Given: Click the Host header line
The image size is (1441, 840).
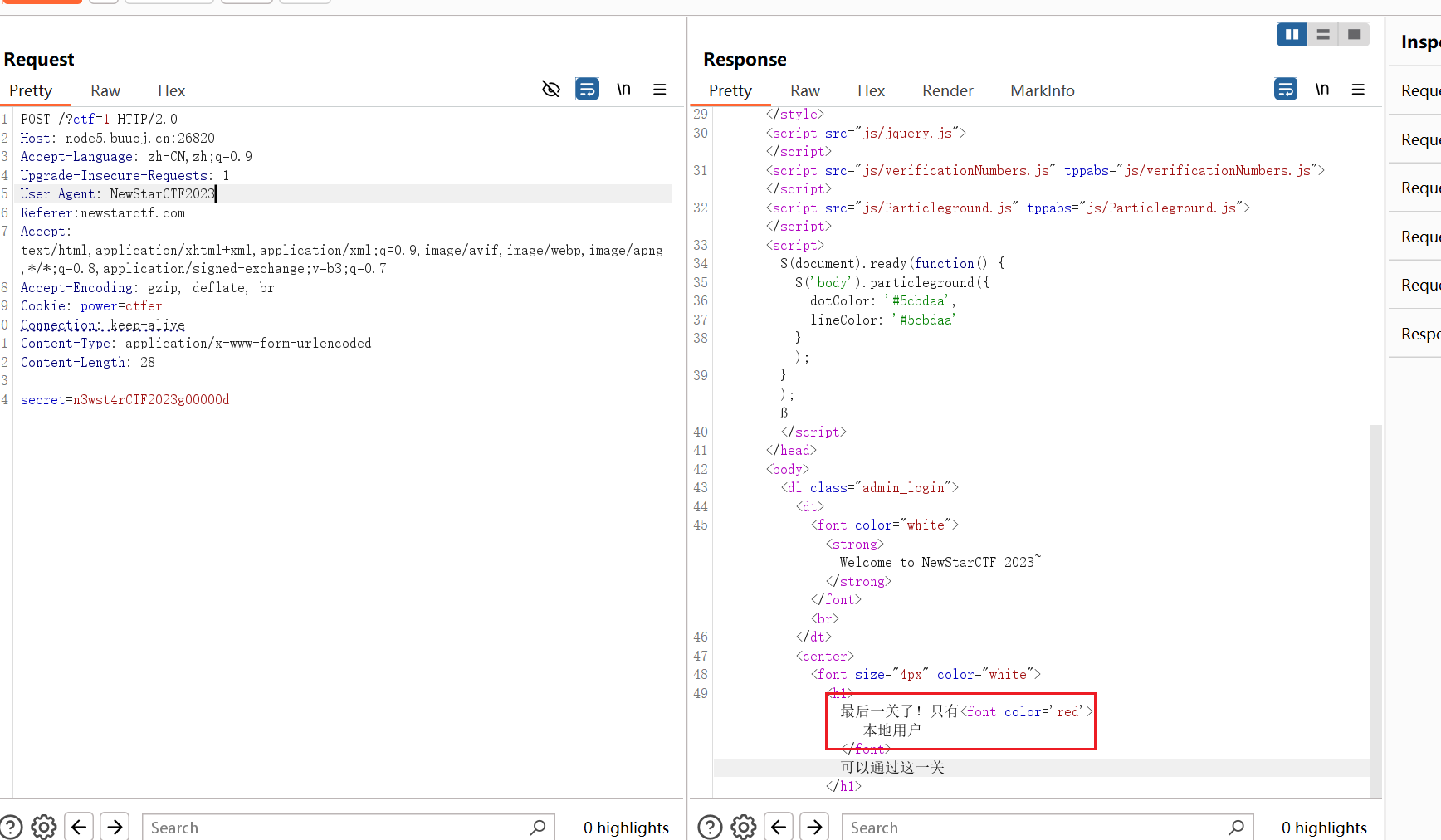Looking at the screenshot, I should point(117,138).
